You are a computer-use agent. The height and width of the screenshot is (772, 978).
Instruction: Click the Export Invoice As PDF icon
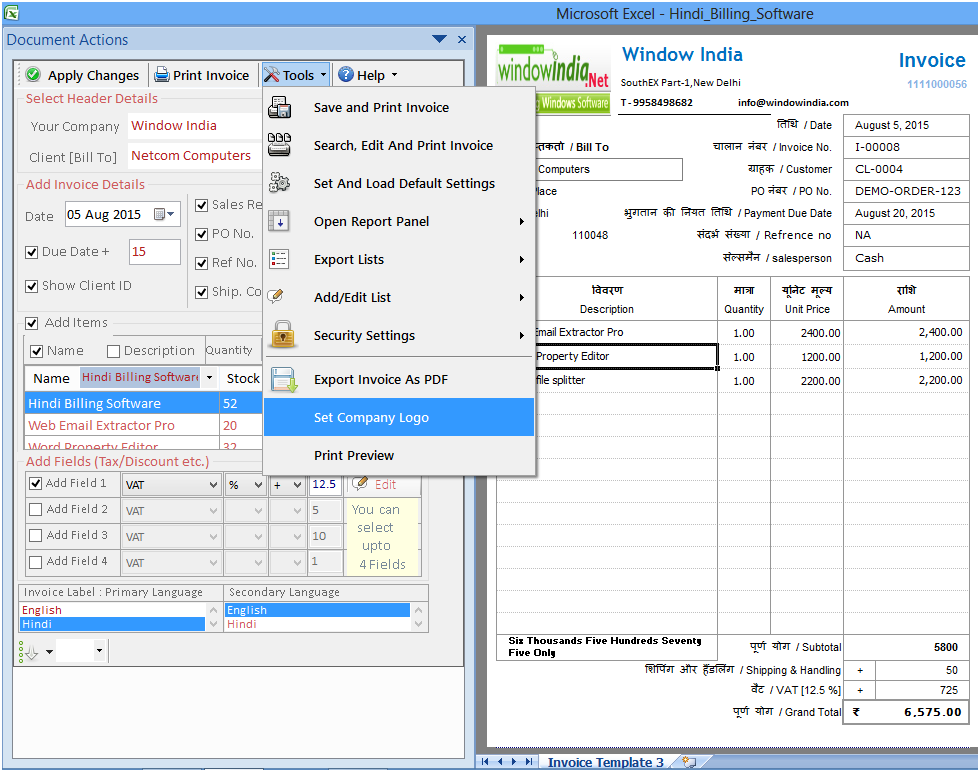pyautogui.click(x=284, y=380)
